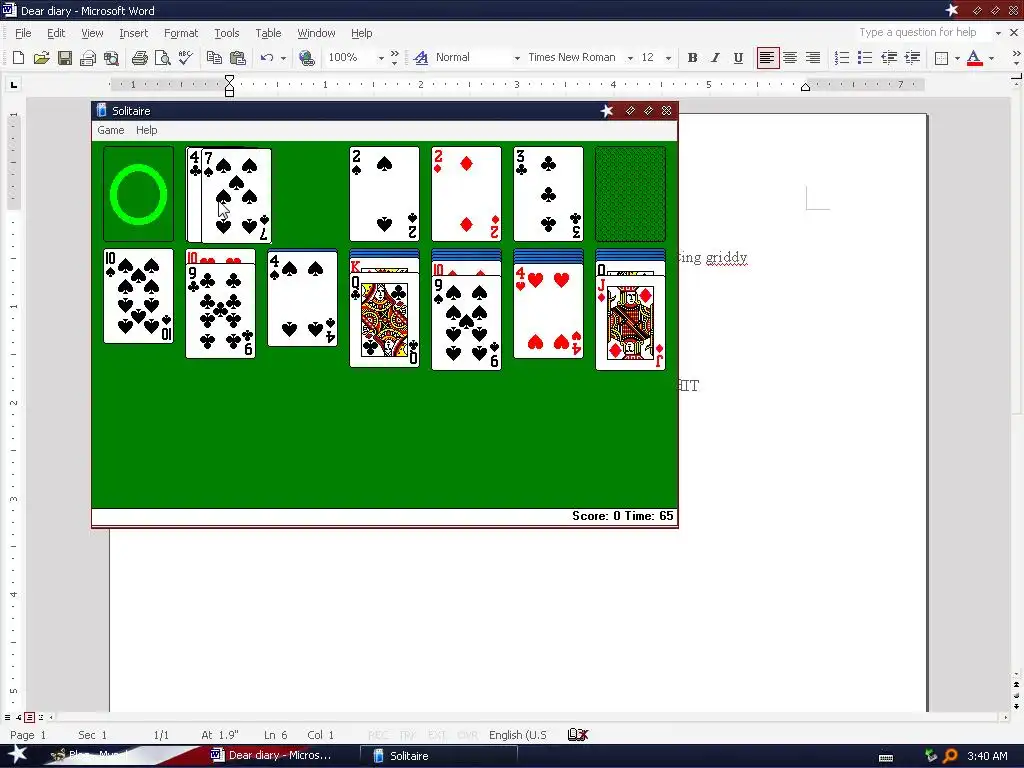1024x768 pixels.
Task: Toggle Underline formatting
Action: click(738, 58)
